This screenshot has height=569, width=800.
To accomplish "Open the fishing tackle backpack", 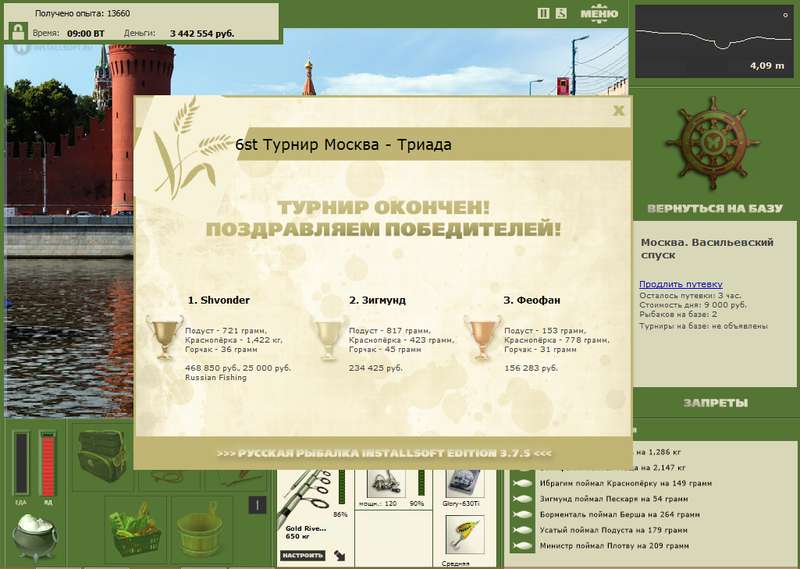I will 102,456.
